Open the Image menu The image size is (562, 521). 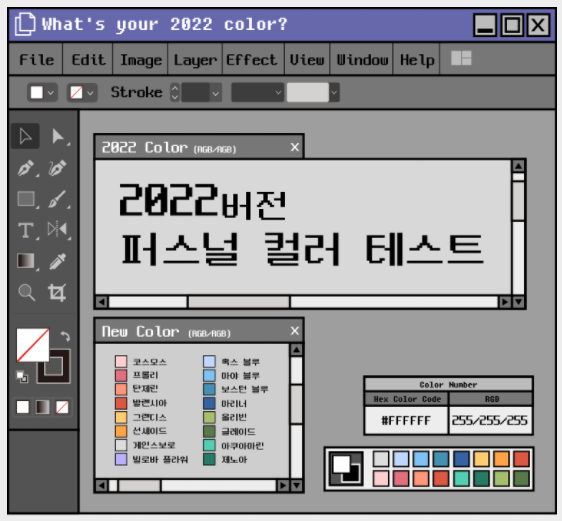click(x=141, y=60)
